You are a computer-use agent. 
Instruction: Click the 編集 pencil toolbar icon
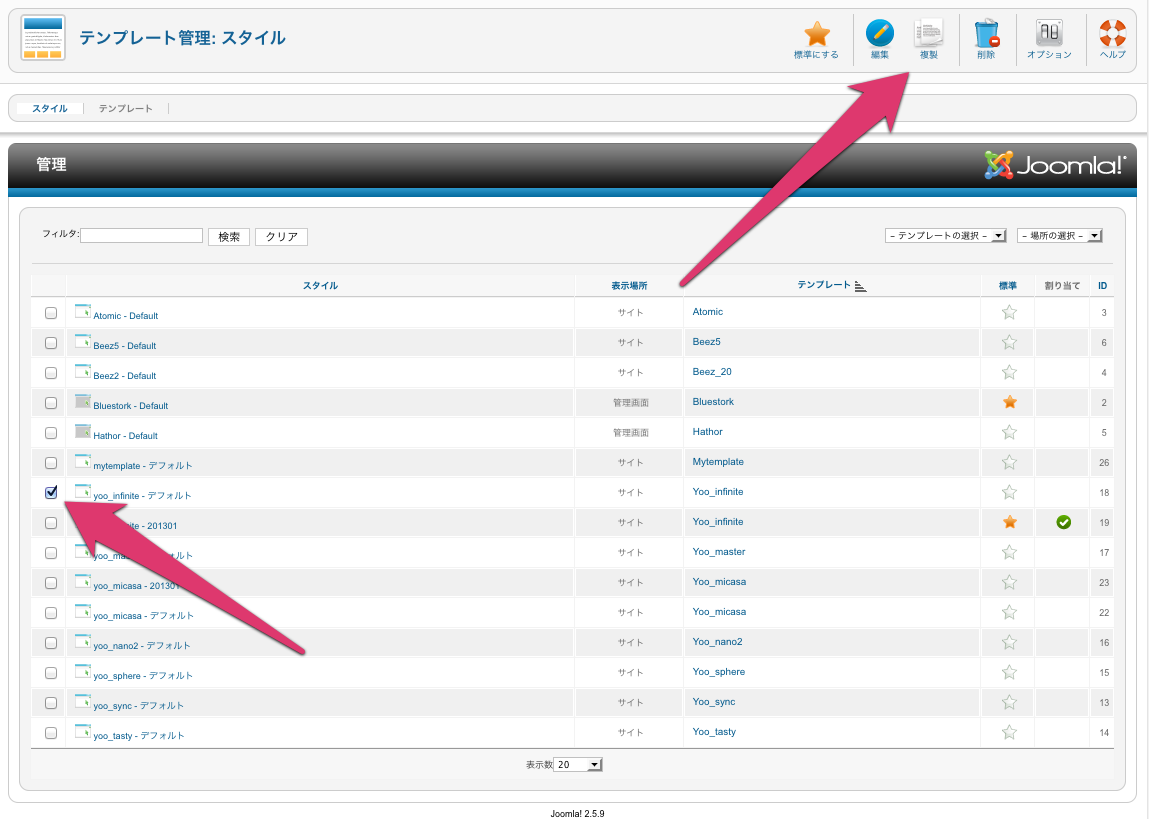tap(879, 36)
